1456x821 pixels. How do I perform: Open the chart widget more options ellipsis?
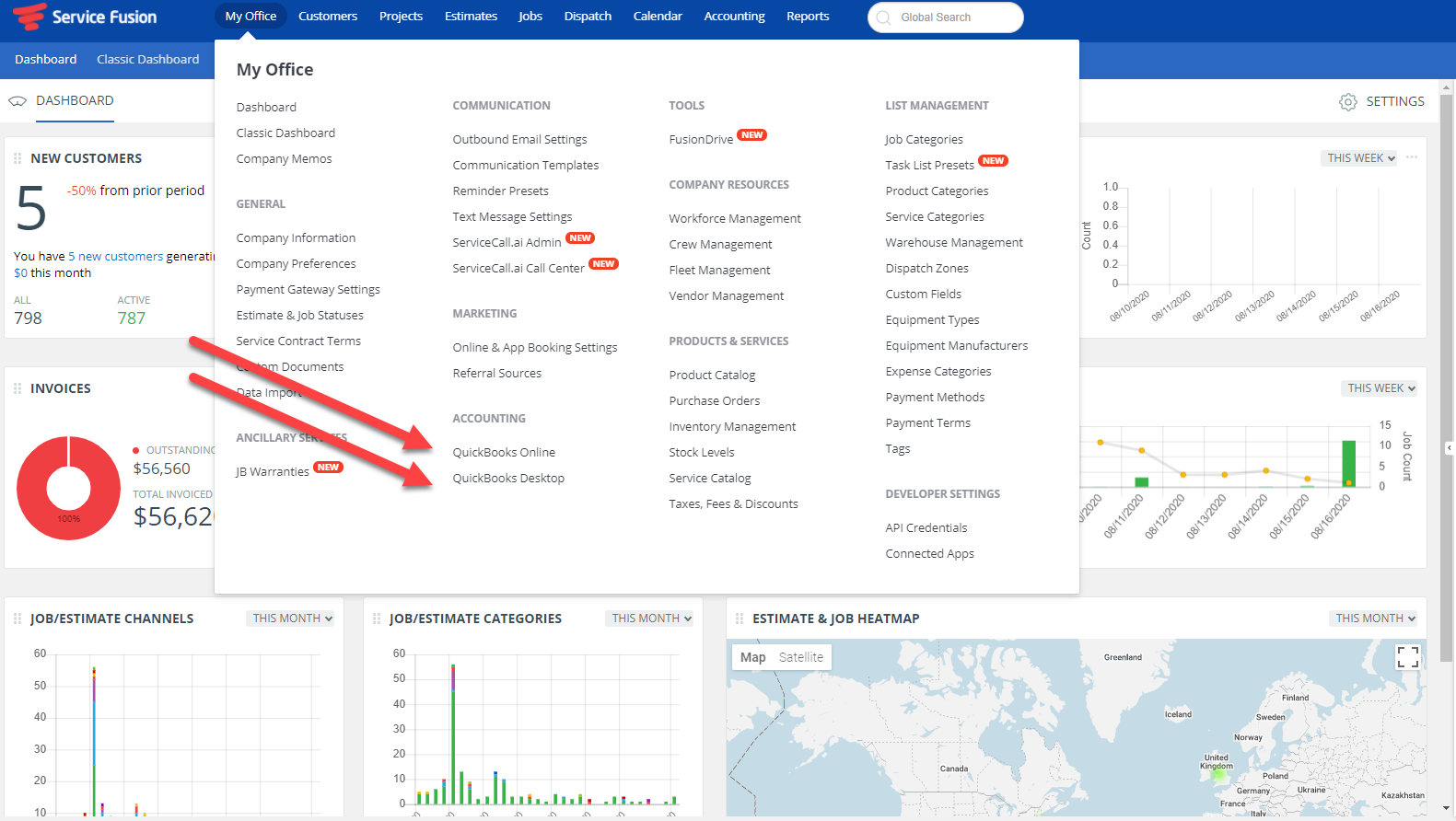click(1412, 157)
